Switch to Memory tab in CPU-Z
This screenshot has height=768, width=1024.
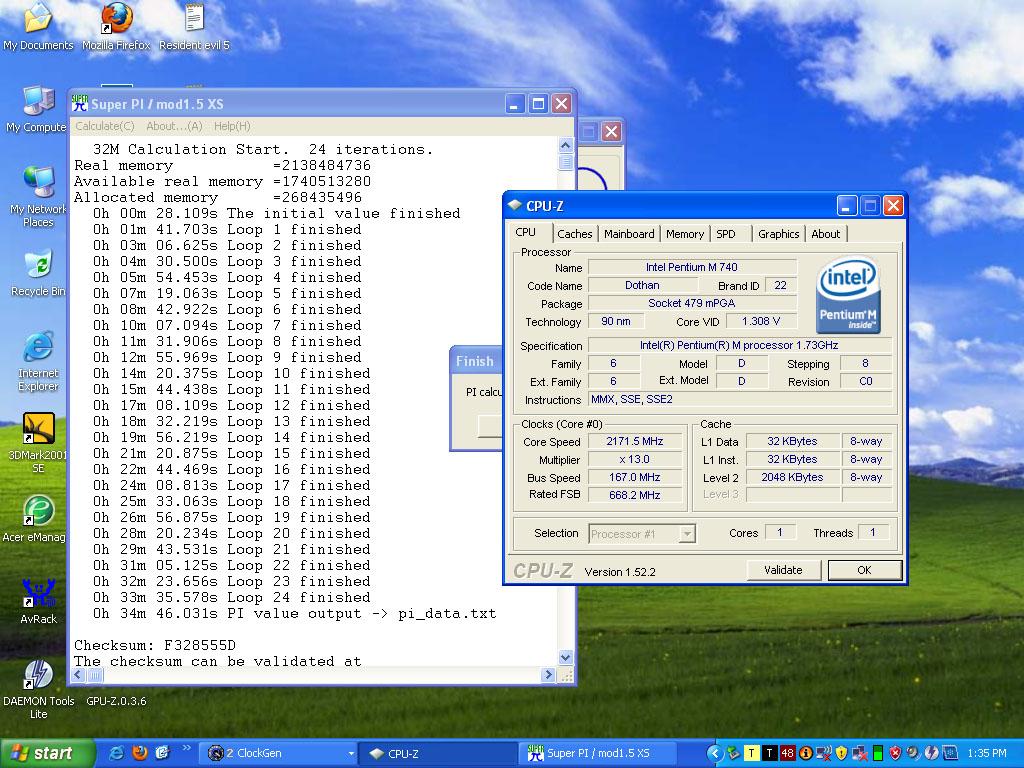coord(684,234)
